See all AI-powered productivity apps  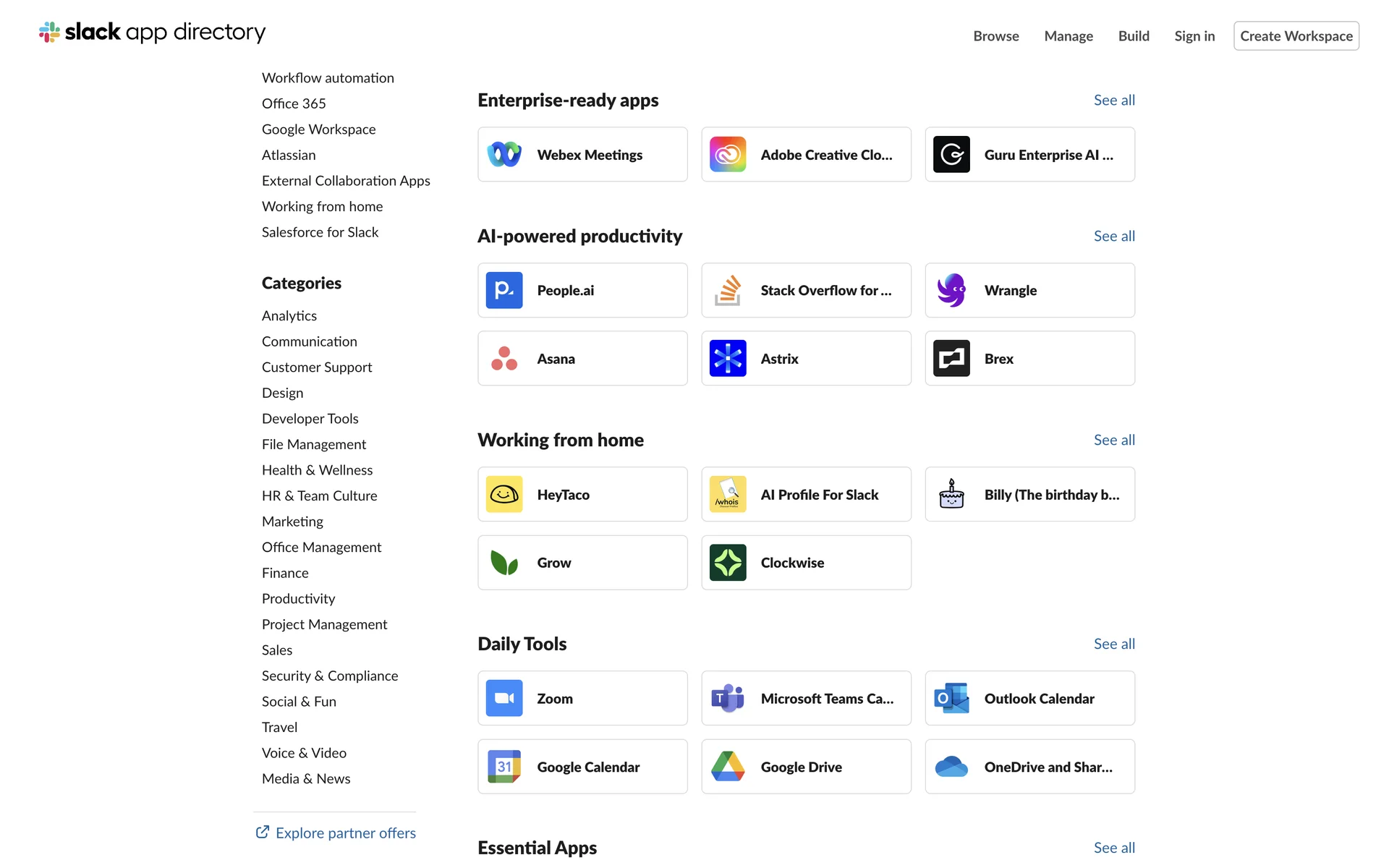pyautogui.click(x=1113, y=236)
